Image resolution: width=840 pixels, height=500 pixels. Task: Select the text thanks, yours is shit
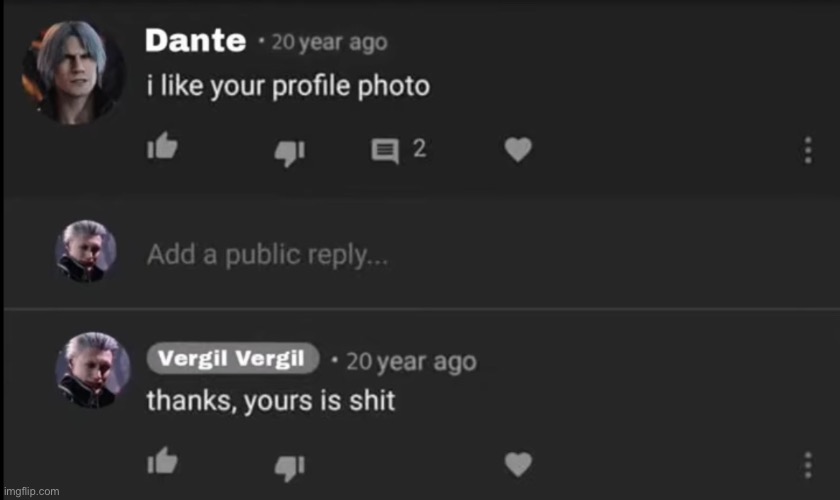pos(271,401)
